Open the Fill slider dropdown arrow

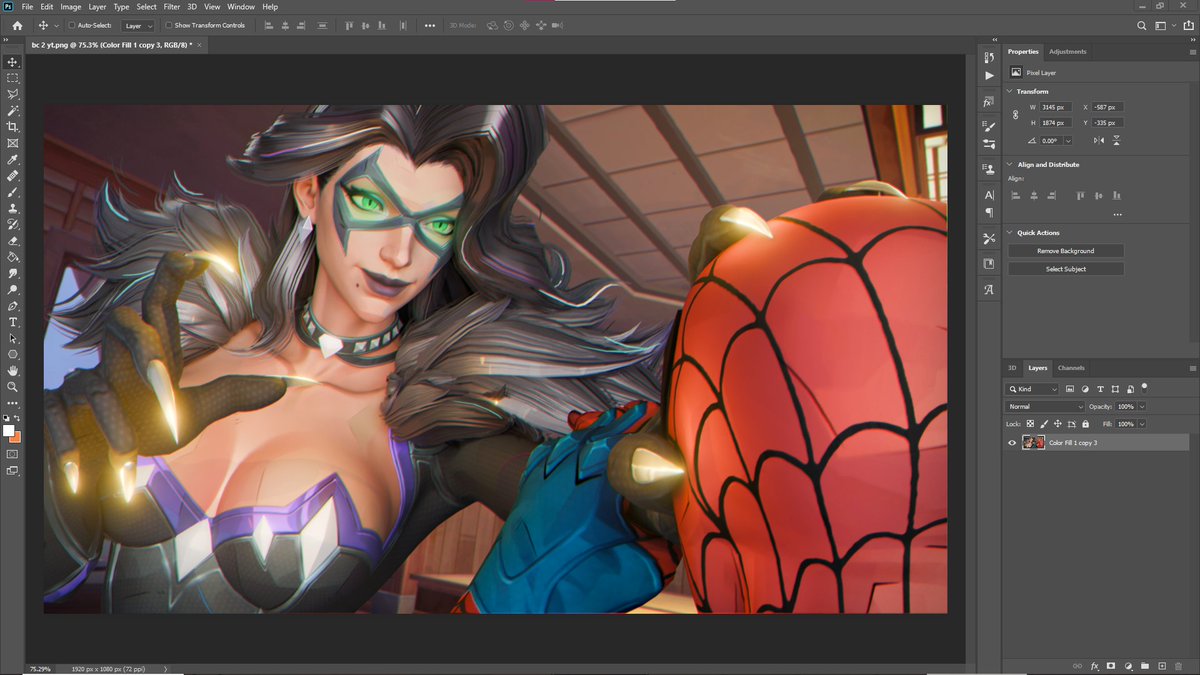[1142, 424]
